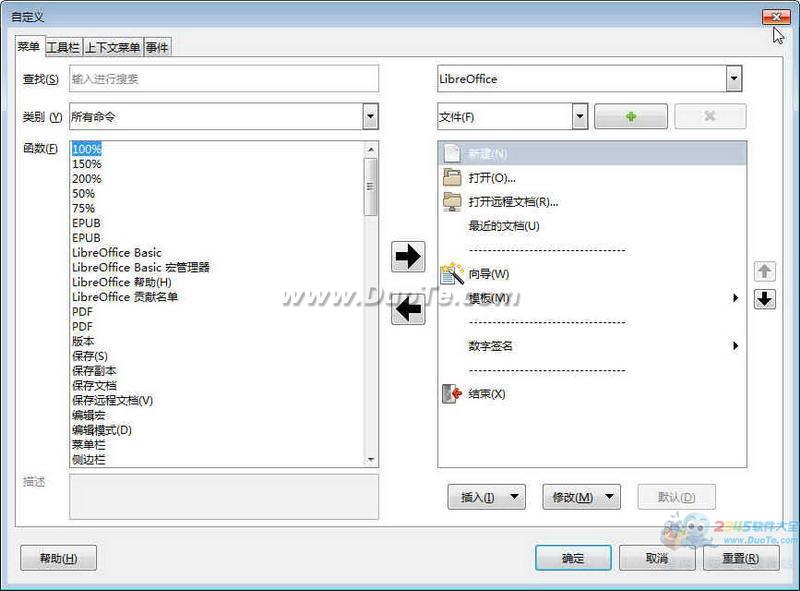Click the New document icon

tap(452, 153)
